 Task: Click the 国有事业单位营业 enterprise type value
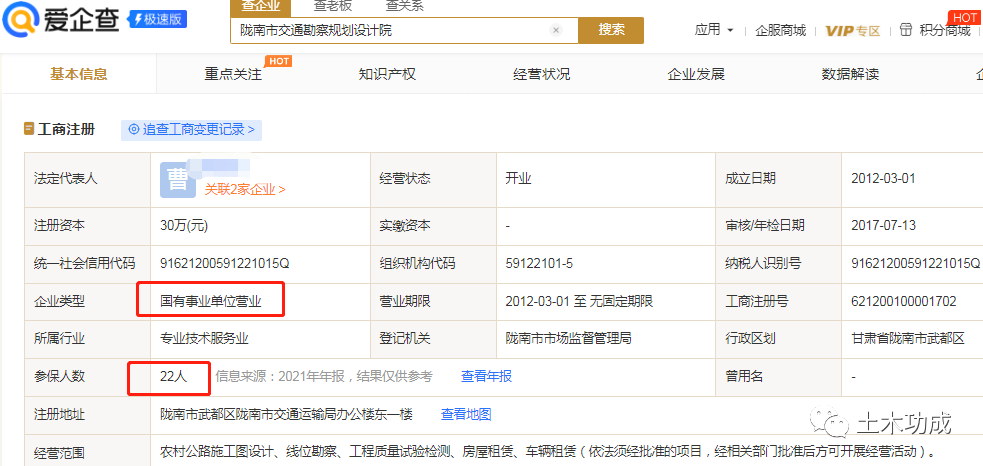(x=211, y=302)
